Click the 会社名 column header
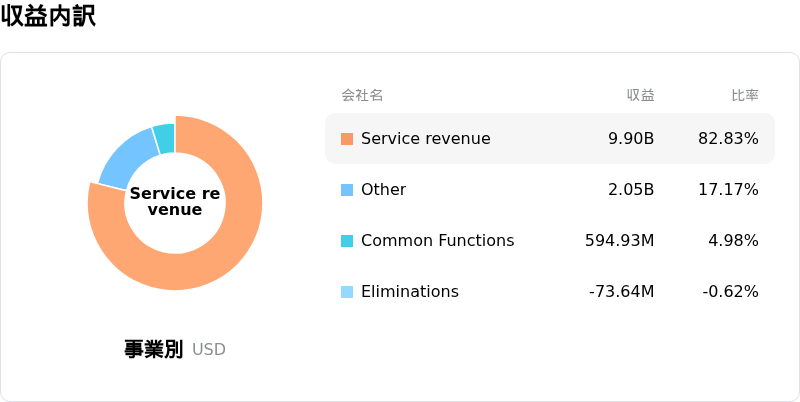Screen dimensions: 800x402 362,95
